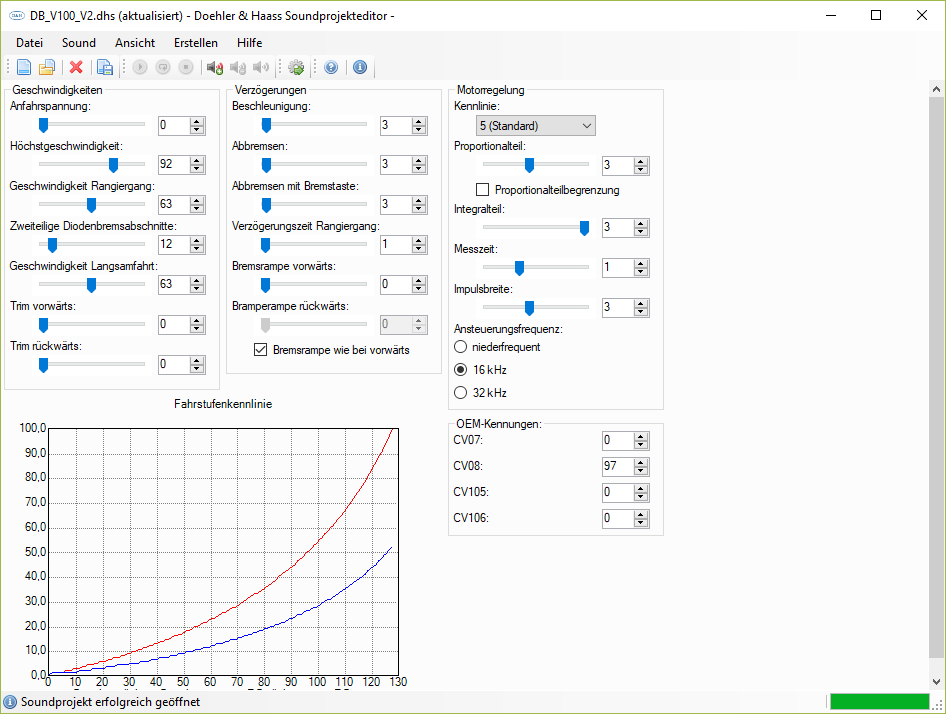The image size is (946, 714).
Task: Click Integralanteil slider handle
Action: (584, 228)
